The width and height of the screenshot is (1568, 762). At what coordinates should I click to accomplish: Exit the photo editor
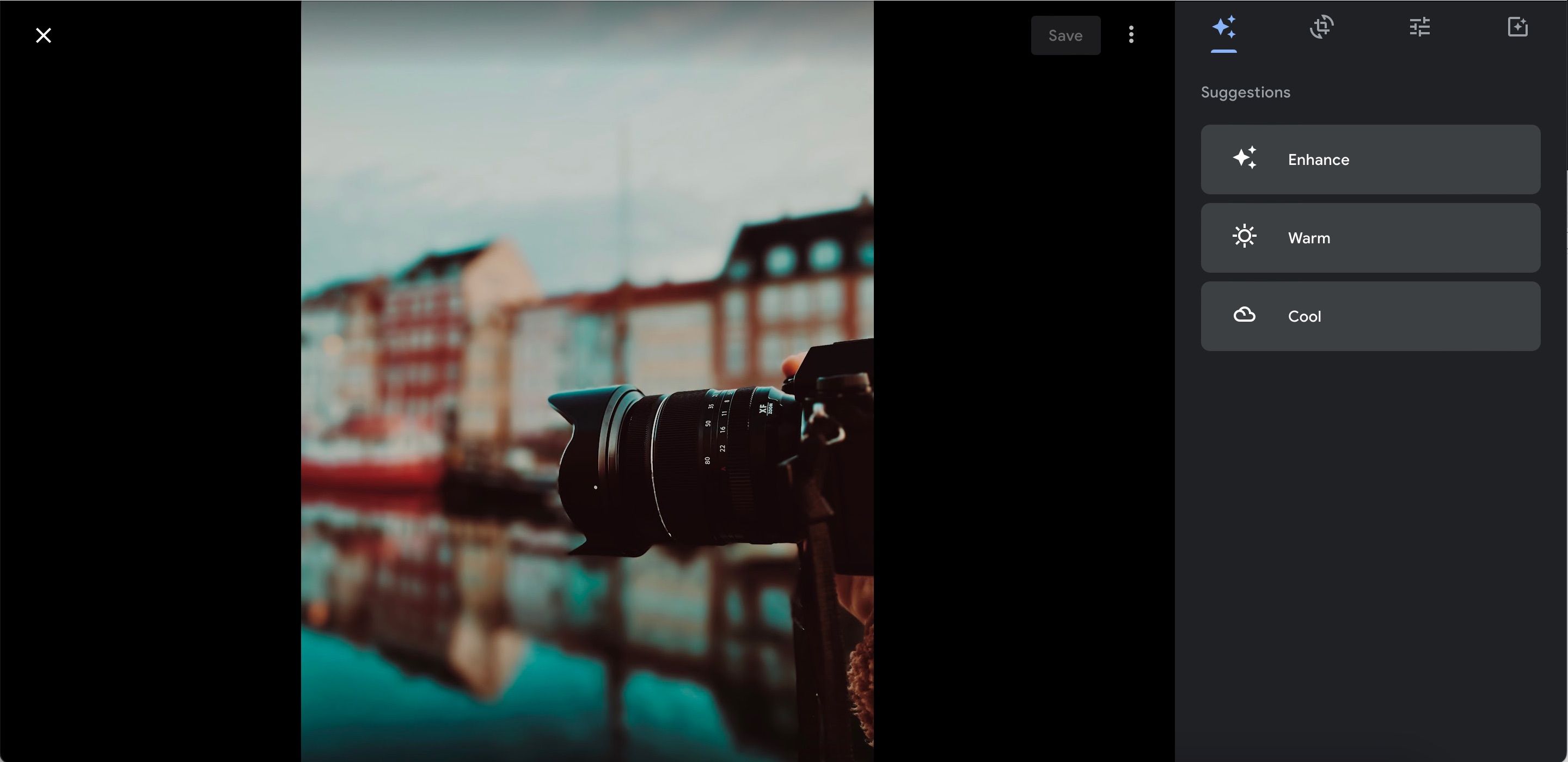click(43, 35)
